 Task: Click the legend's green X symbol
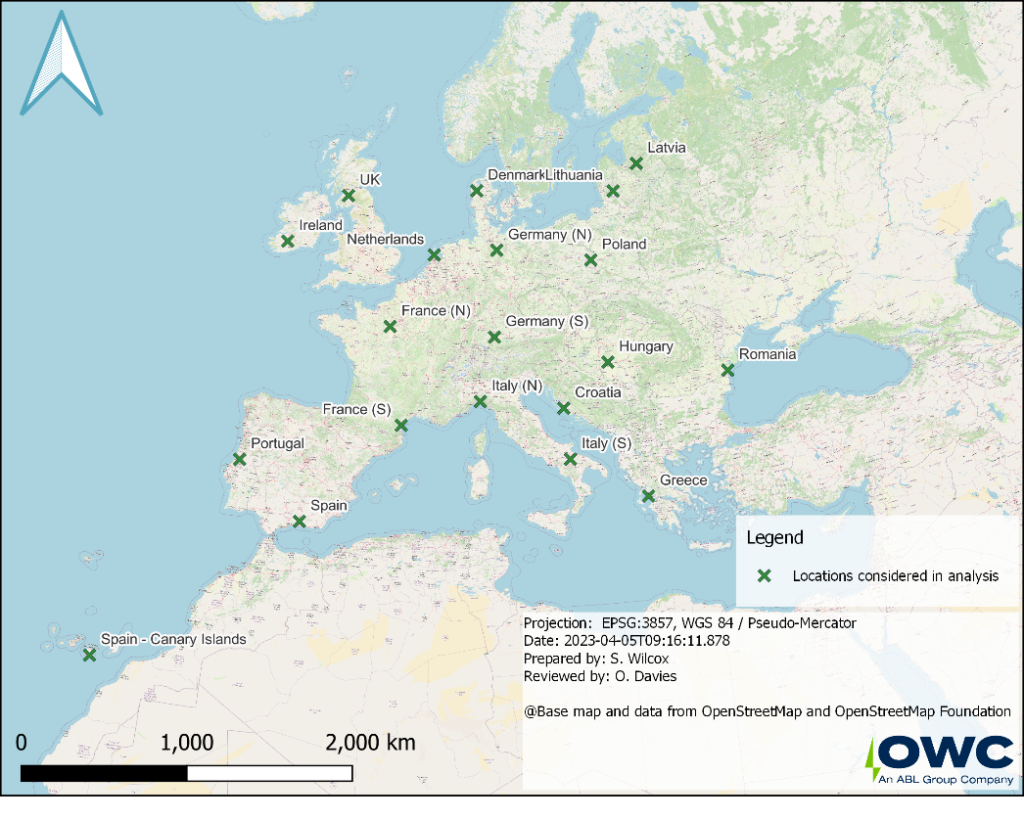point(764,576)
